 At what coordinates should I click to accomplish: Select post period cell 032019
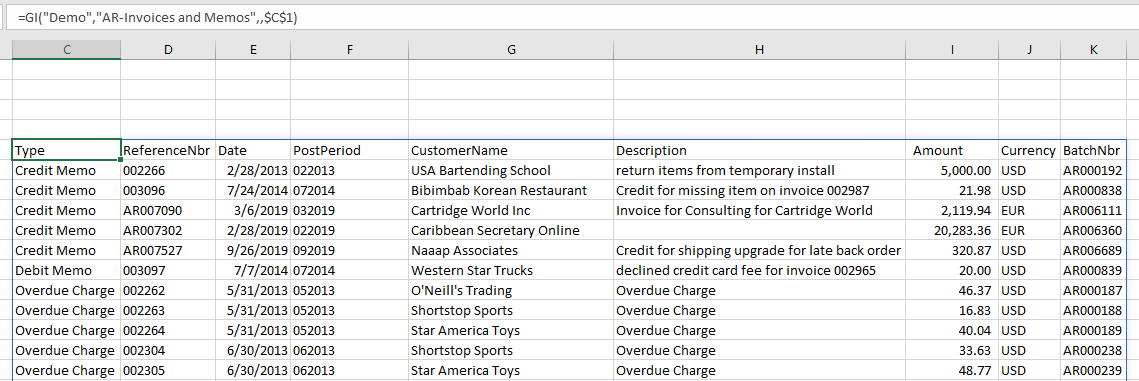click(349, 210)
